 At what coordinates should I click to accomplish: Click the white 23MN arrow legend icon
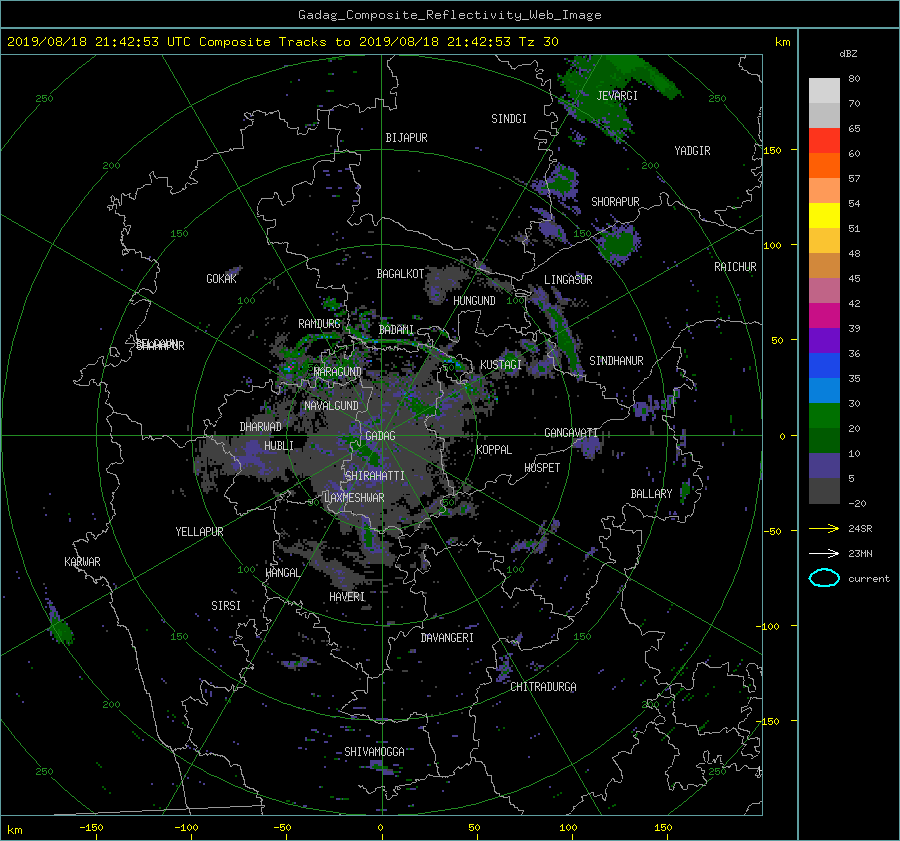tap(824, 553)
